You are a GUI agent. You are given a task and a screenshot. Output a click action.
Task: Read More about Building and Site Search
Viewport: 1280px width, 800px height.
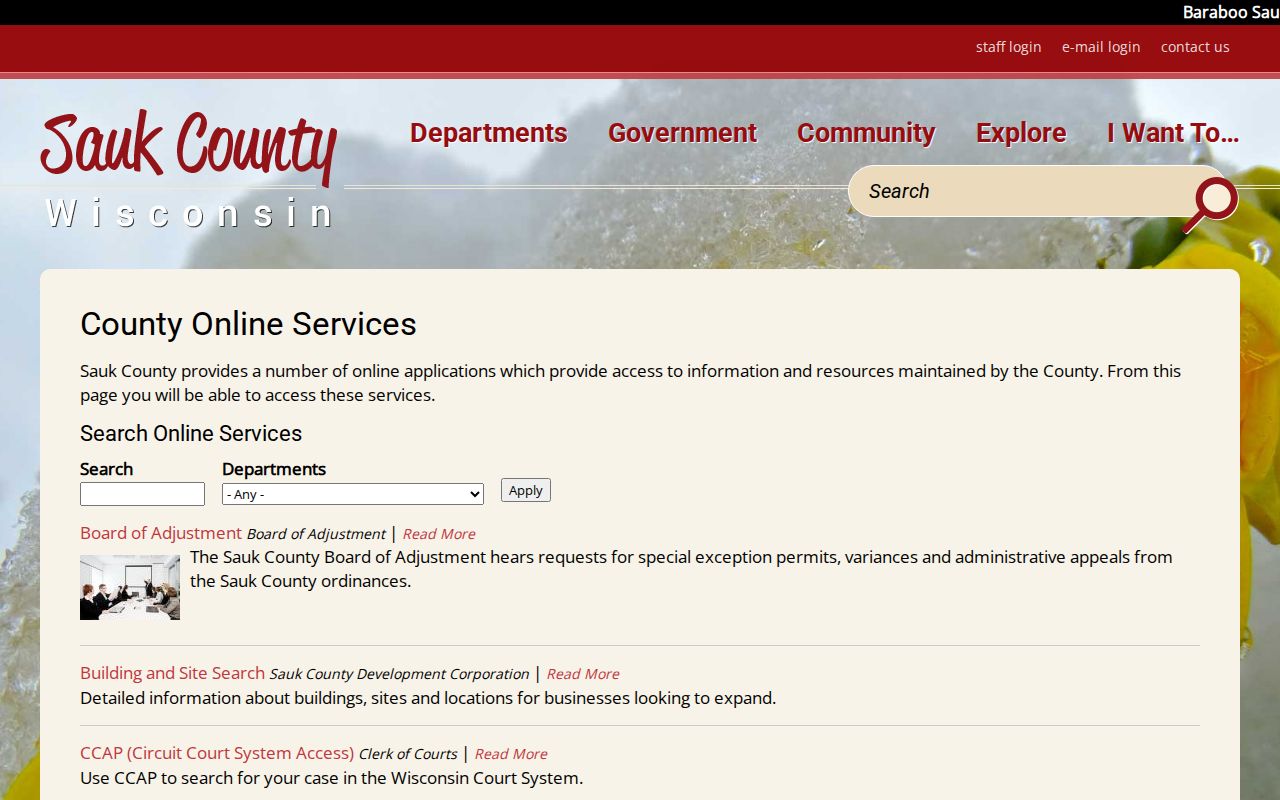tap(583, 674)
